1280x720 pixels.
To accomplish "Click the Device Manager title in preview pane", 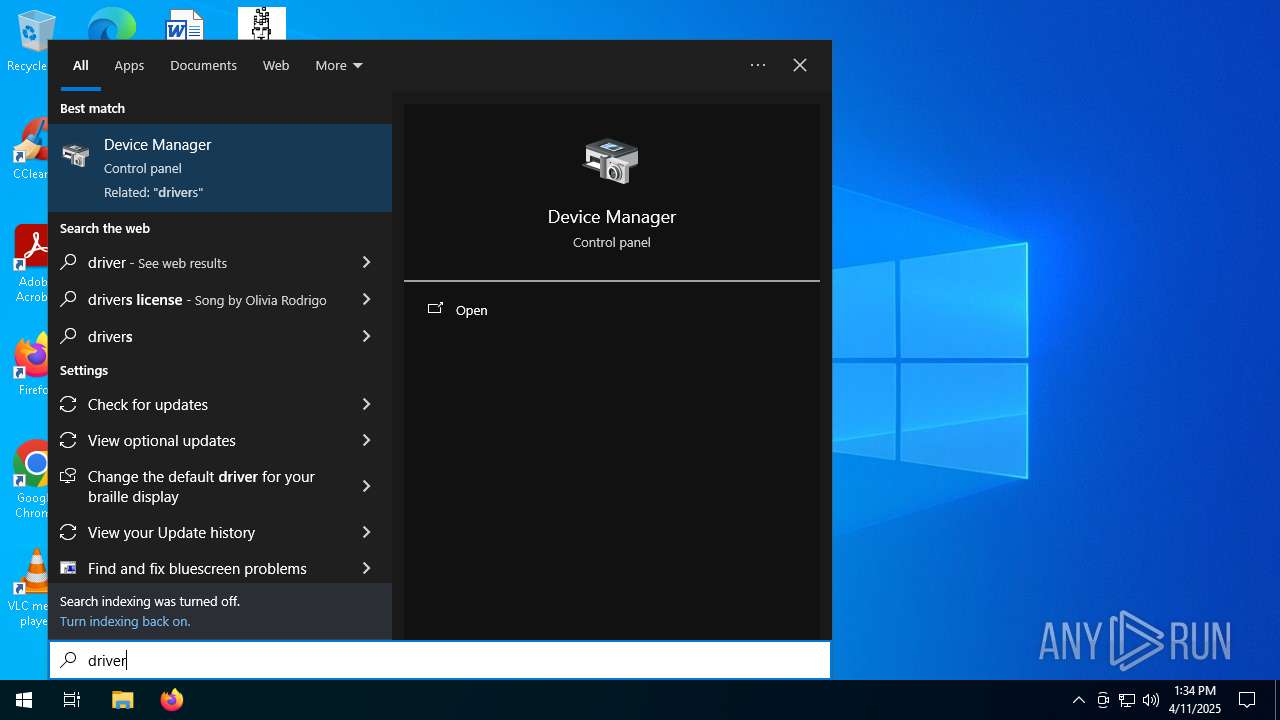I will coord(612,216).
